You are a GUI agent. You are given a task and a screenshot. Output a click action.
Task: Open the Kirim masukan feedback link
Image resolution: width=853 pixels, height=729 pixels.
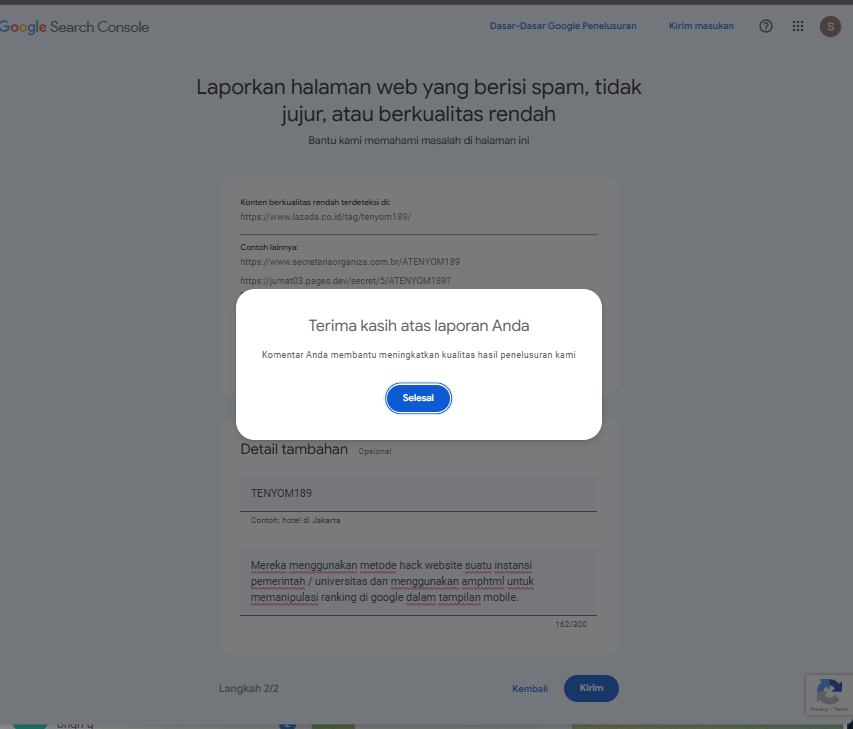701,26
